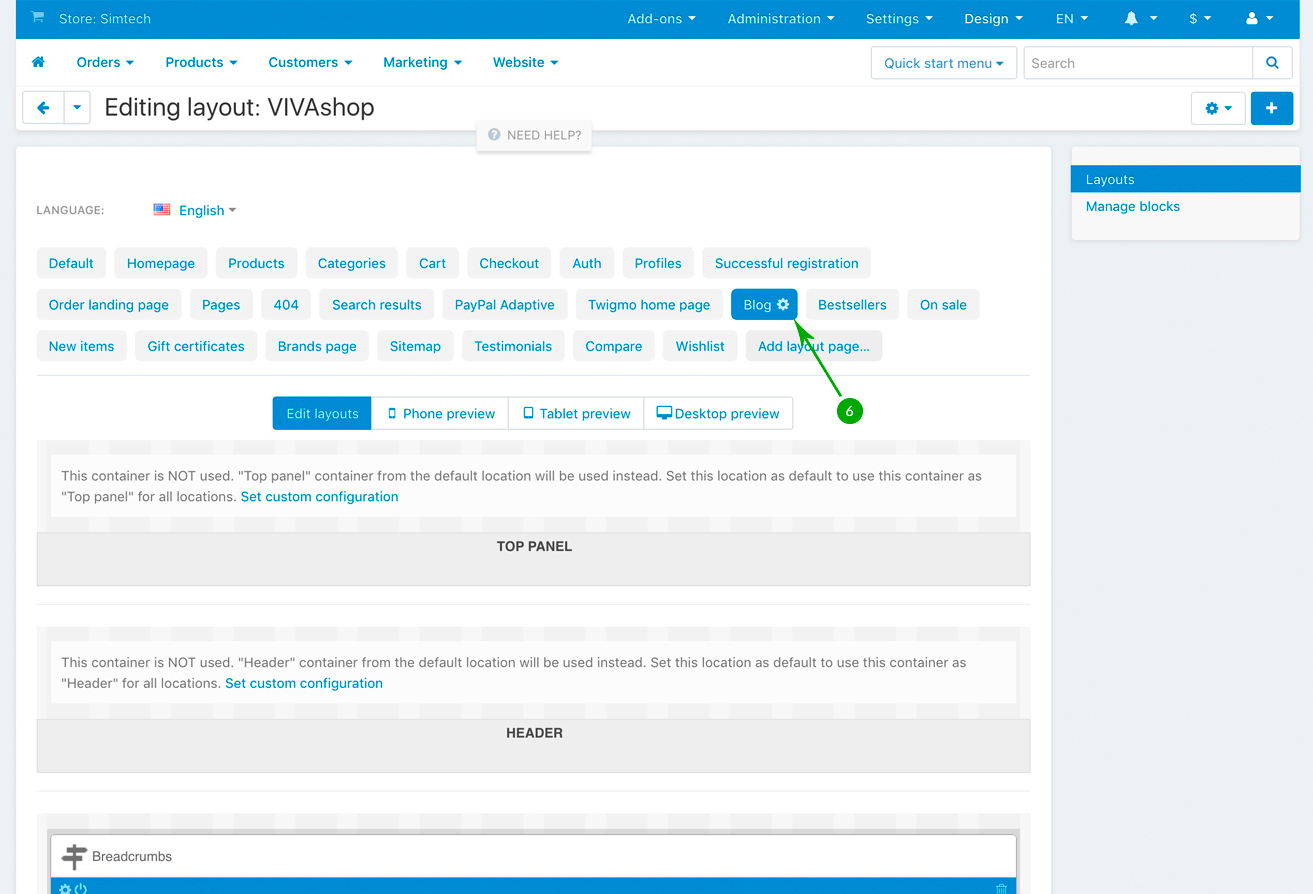This screenshot has height=894, width=1313.
Task: Click the blue plus add button
Action: [1271, 108]
